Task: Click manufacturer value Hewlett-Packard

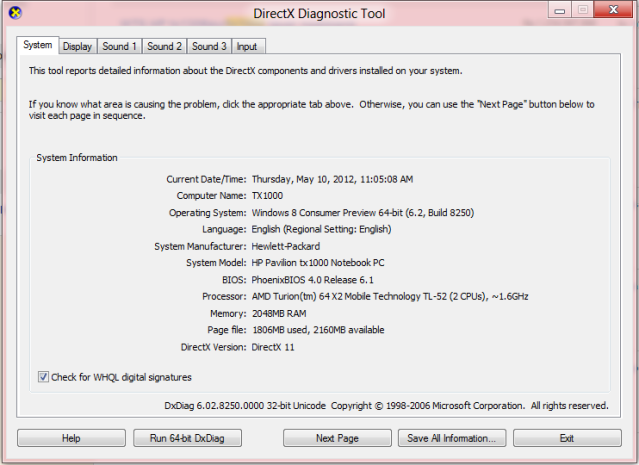Action: 286,246
